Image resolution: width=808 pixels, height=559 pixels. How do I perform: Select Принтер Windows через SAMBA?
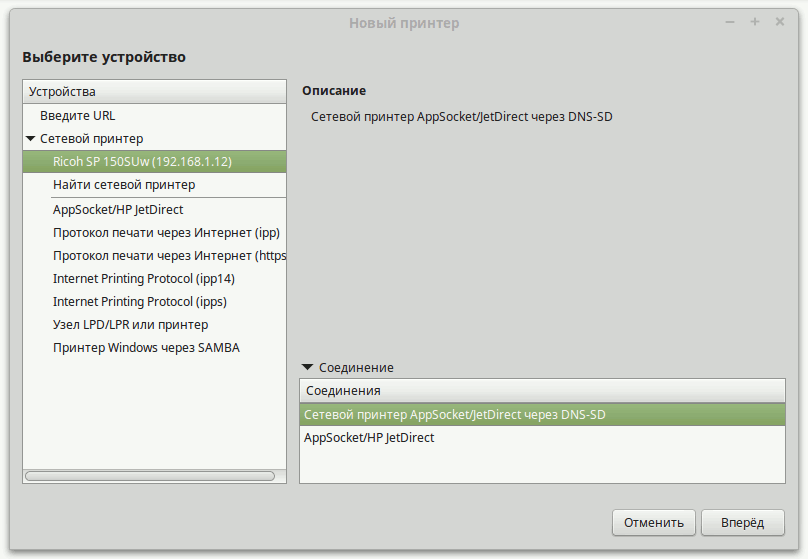(x=146, y=348)
